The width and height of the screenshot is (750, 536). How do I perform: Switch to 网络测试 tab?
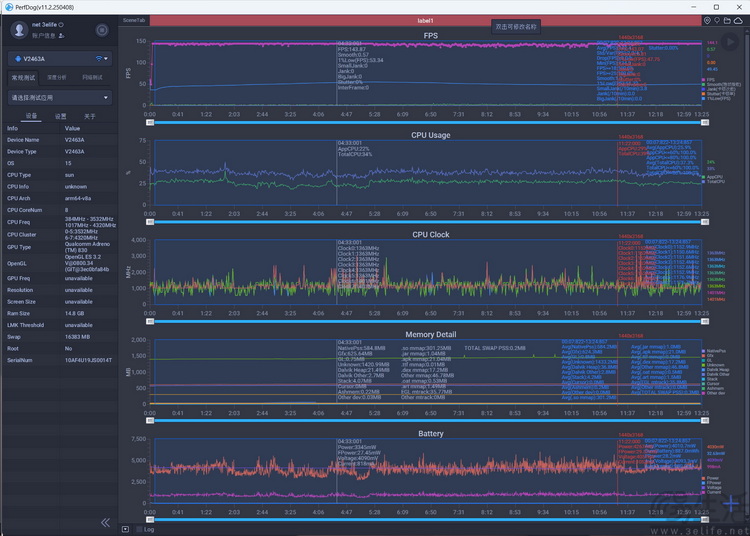pyautogui.click(x=92, y=77)
